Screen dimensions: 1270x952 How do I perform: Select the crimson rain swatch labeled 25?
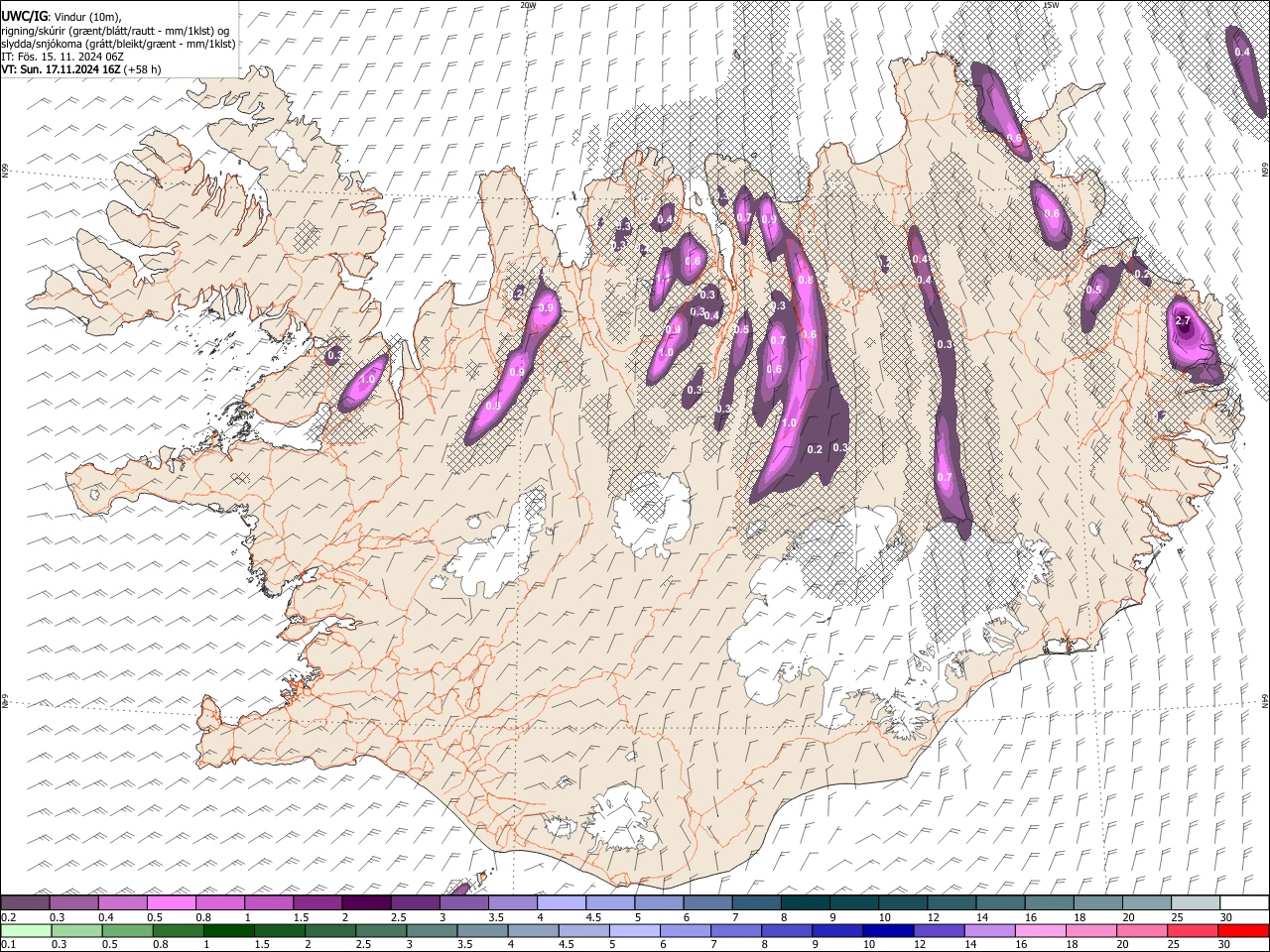click(x=1192, y=930)
